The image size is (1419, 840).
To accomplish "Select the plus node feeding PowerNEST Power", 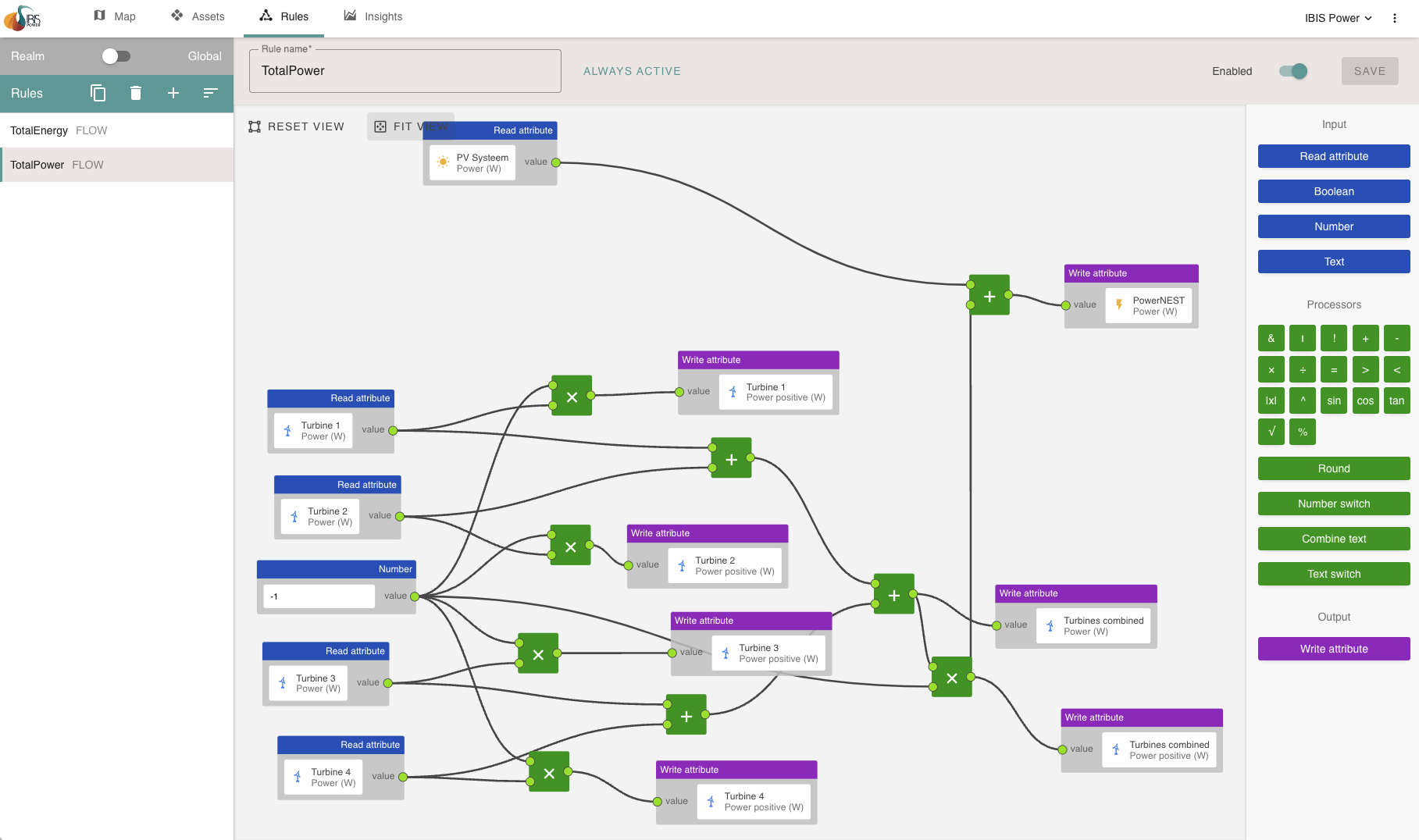I will tap(989, 296).
